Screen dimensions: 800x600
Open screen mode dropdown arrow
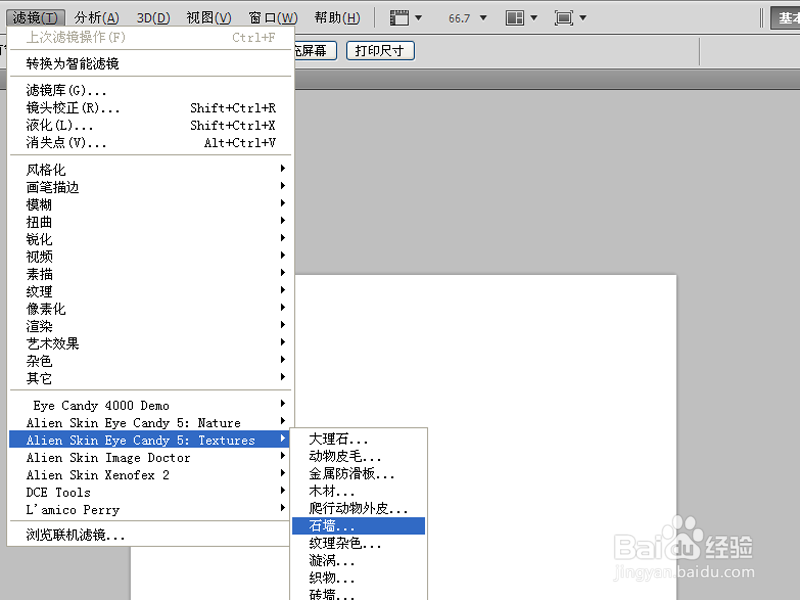[x=583, y=18]
